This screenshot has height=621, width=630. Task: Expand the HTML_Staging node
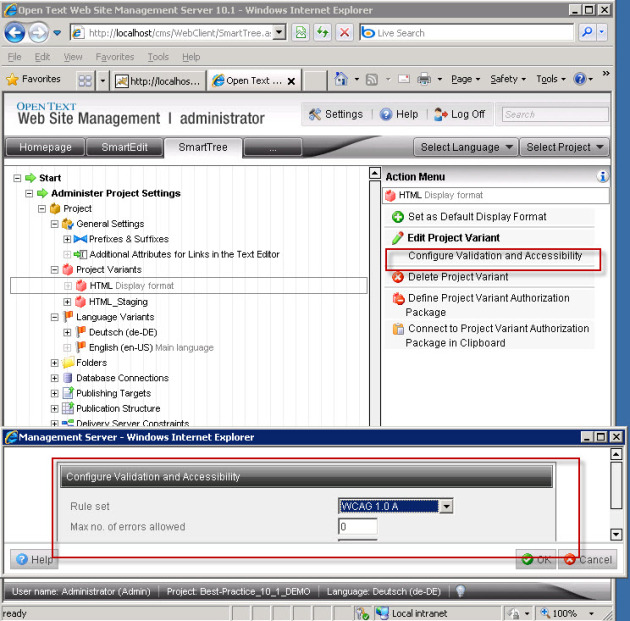(67, 302)
